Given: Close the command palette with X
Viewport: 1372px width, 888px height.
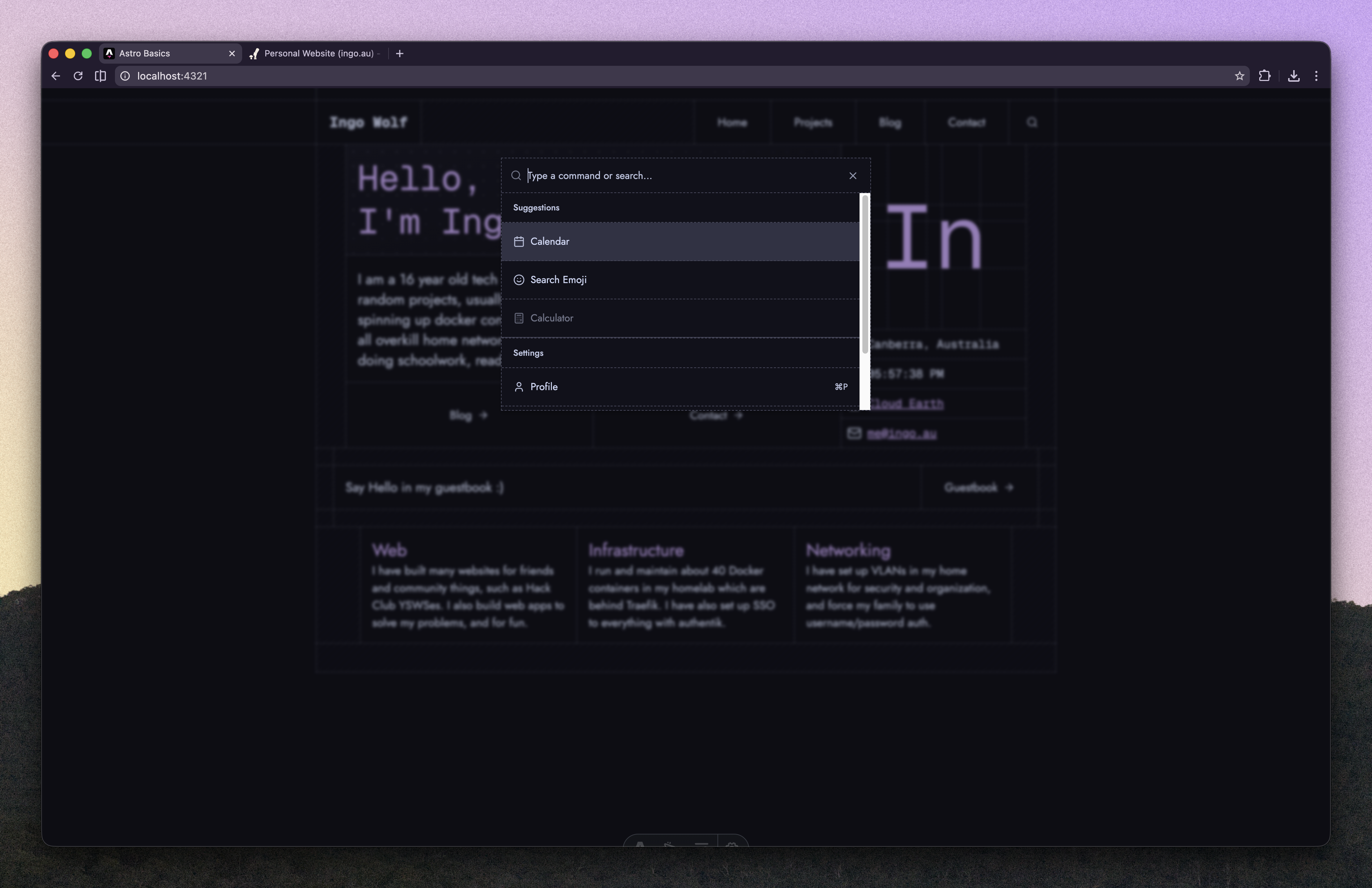Looking at the screenshot, I should (853, 176).
